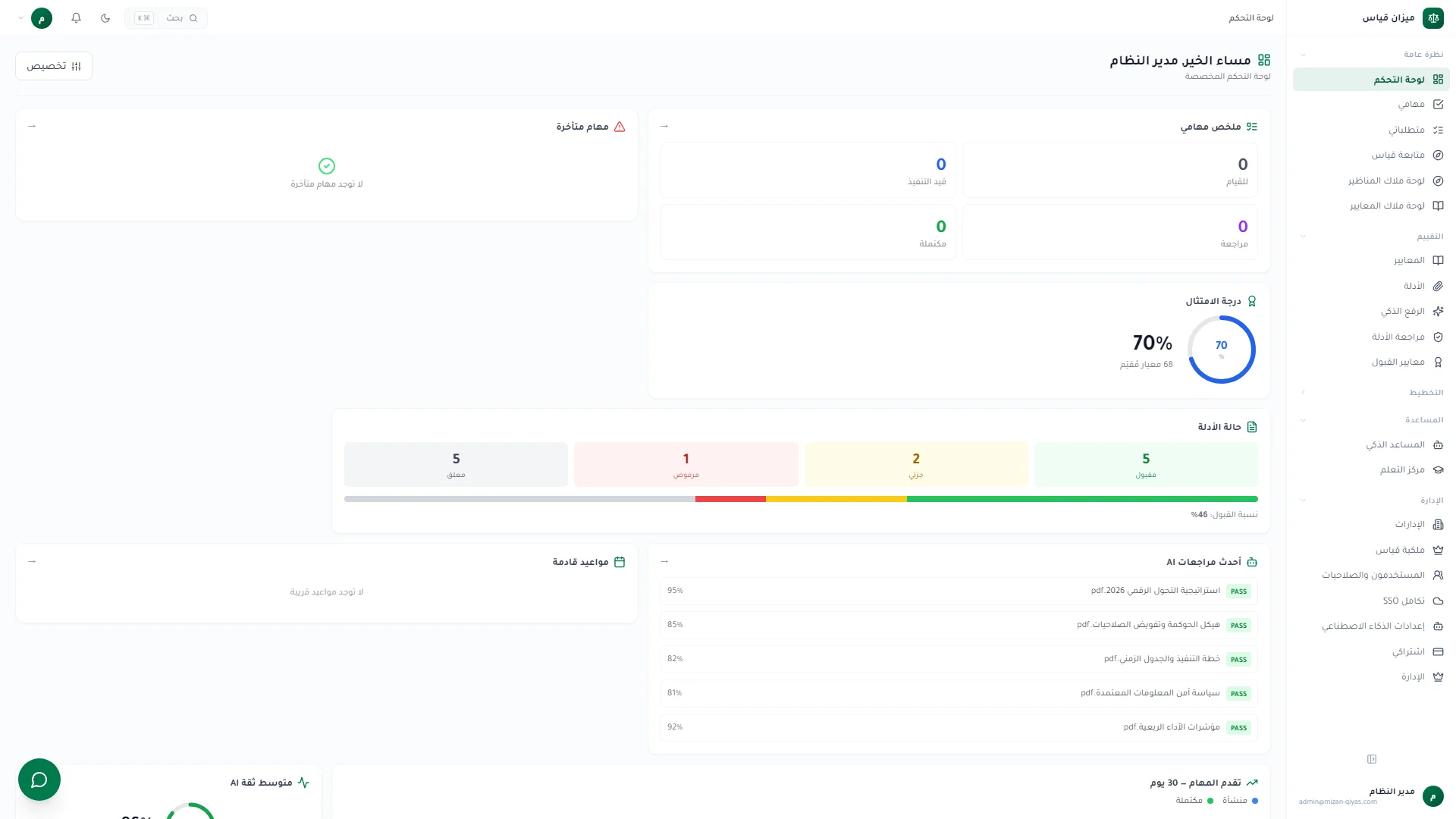Collapse the المساعدة section chevron
Image resolution: width=1456 pixels, height=819 pixels.
[x=1303, y=420]
